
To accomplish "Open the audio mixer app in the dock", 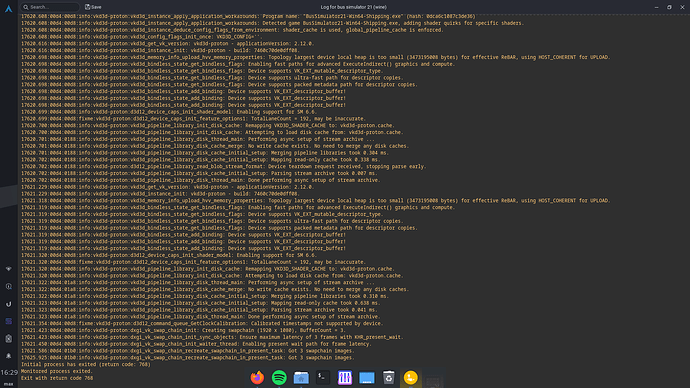I will tap(345, 377).
